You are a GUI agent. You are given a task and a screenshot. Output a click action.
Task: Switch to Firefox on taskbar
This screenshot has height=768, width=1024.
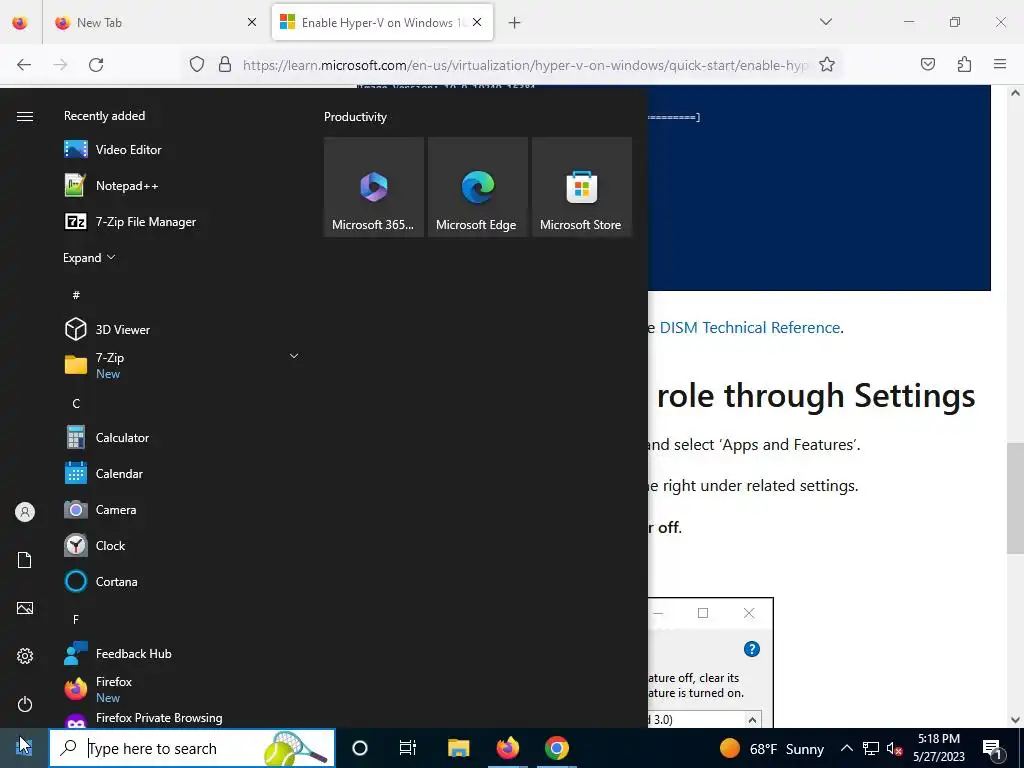507,748
